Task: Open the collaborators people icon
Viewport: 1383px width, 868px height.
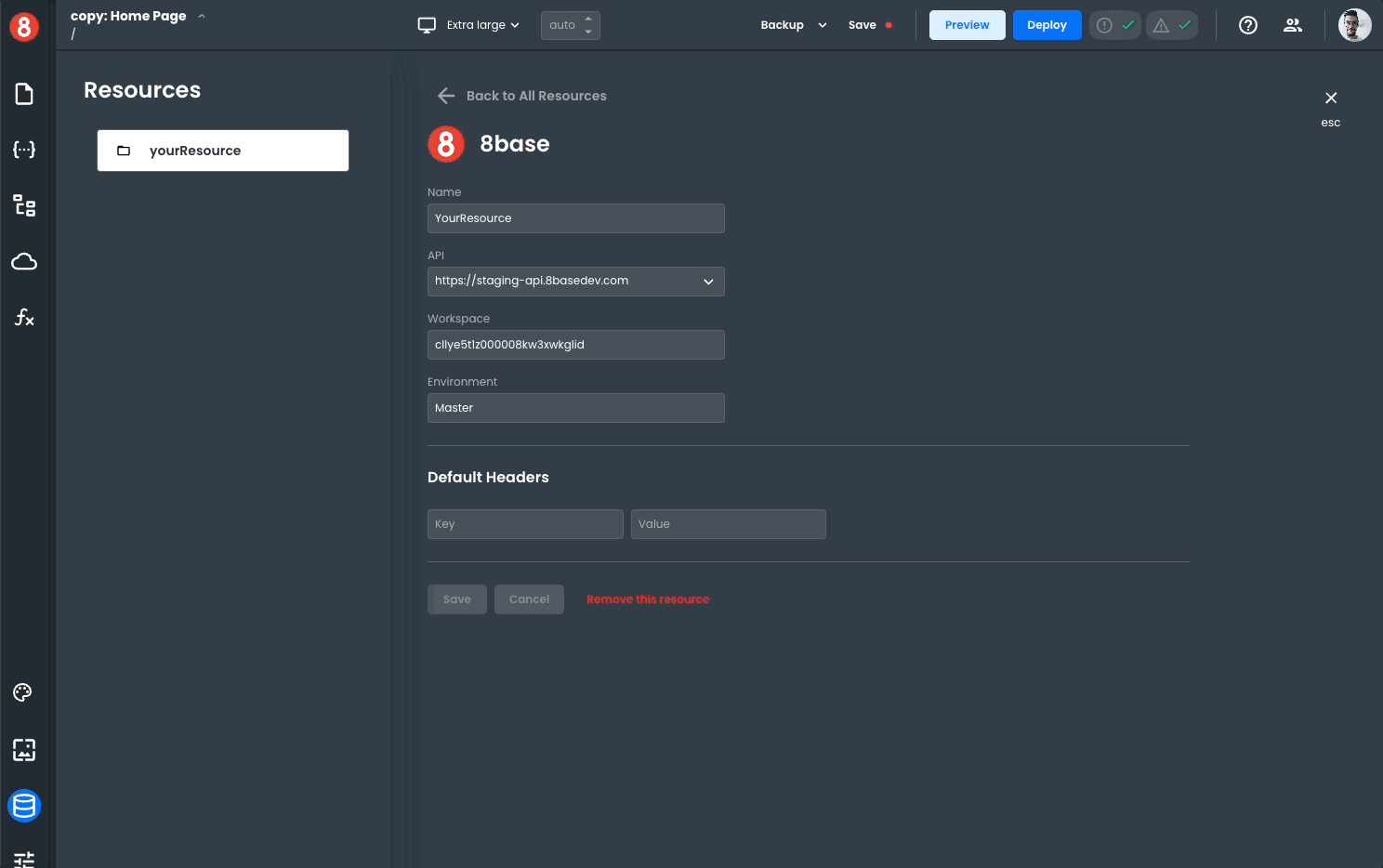Action: pos(1293,25)
